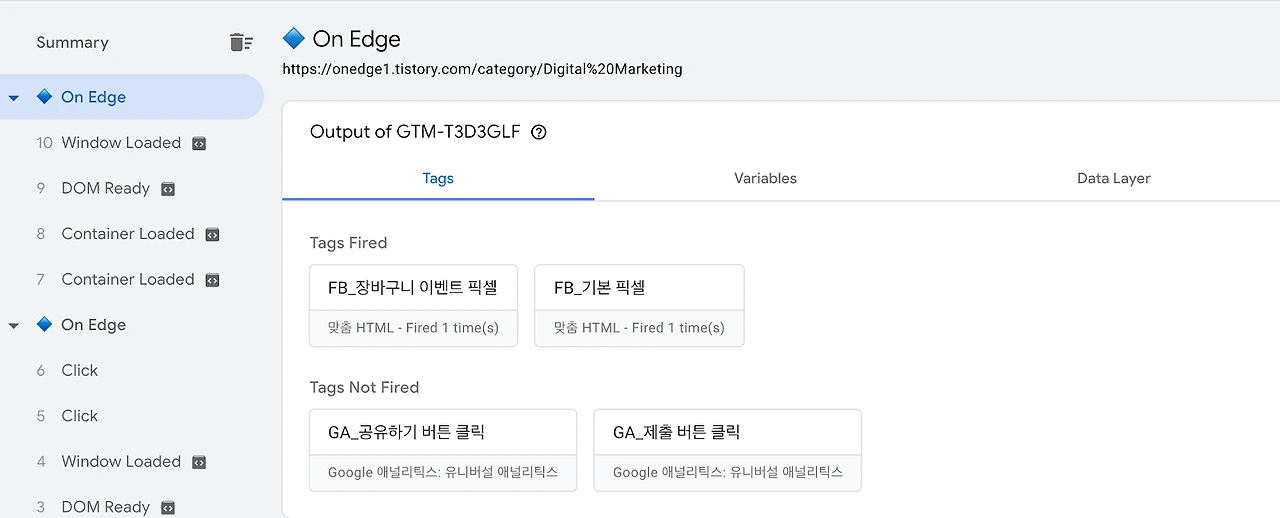Open the Summary view
The image size is (1280, 518).
click(x=72, y=42)
